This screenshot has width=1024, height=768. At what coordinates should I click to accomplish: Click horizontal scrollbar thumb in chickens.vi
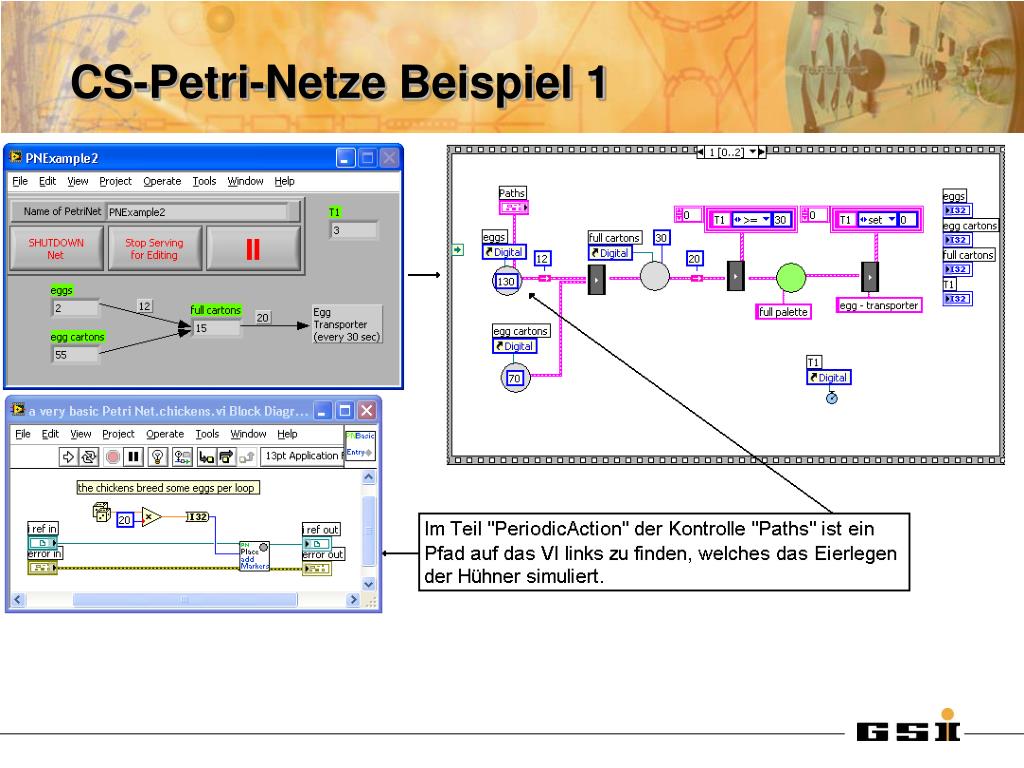tap(185, 600)
